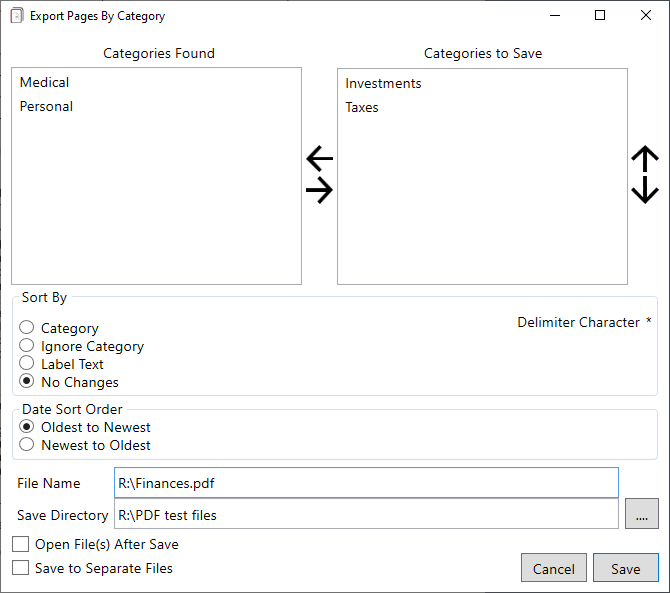Maximize the Export Pages By Category window
Screen dimensions: 670x593
pyautogui.click(x=600, y=15)
